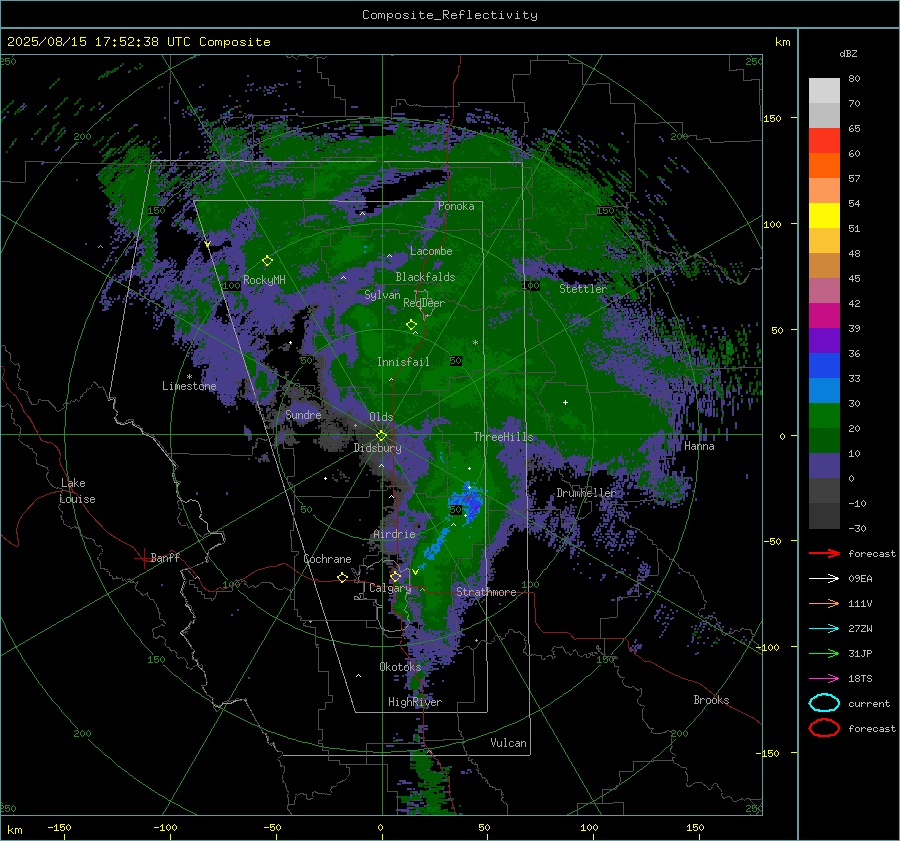
Task: Click the Sylvan label on the map
Action: pos(382,295)
